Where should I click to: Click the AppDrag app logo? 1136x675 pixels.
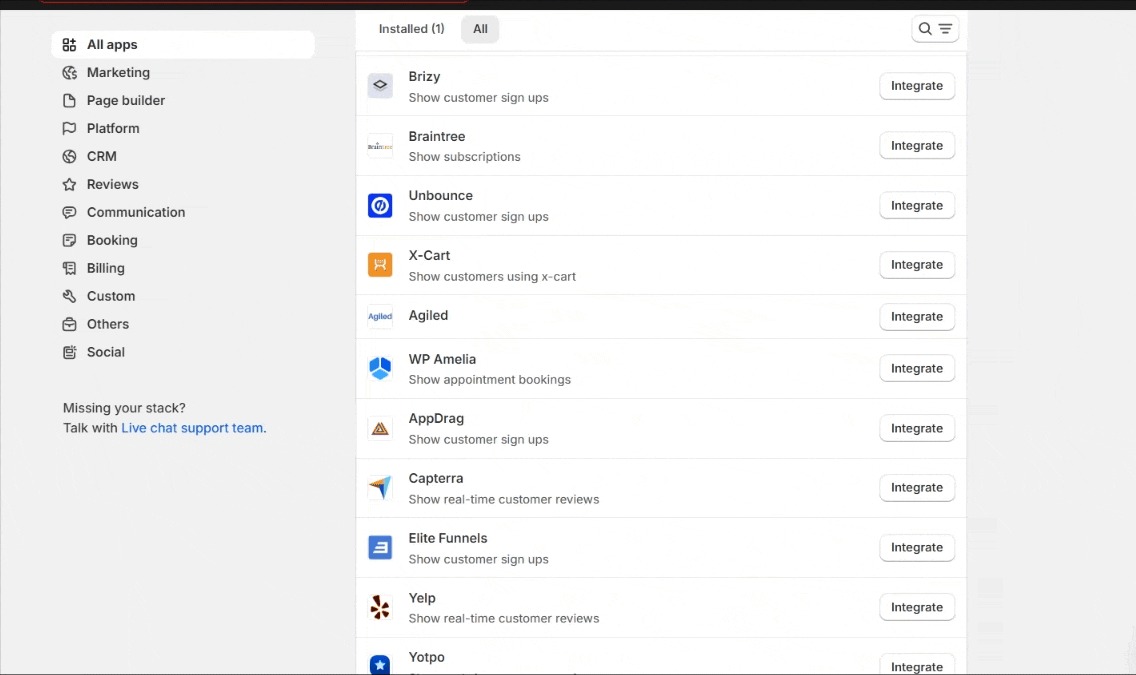pyautogui.click(x=380, y=429)
